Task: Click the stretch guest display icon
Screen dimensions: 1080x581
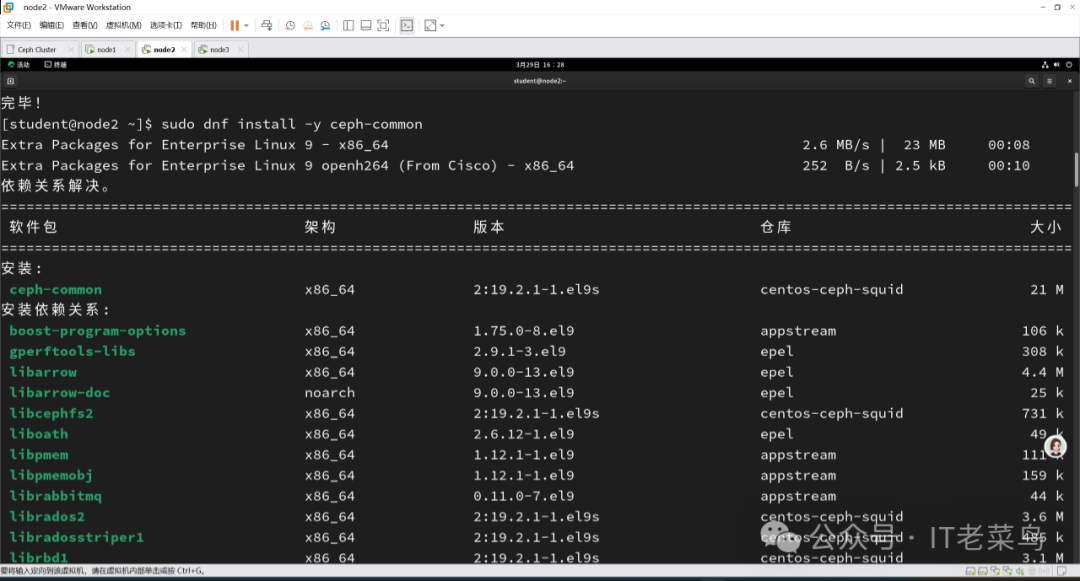Action: (430, 25)
